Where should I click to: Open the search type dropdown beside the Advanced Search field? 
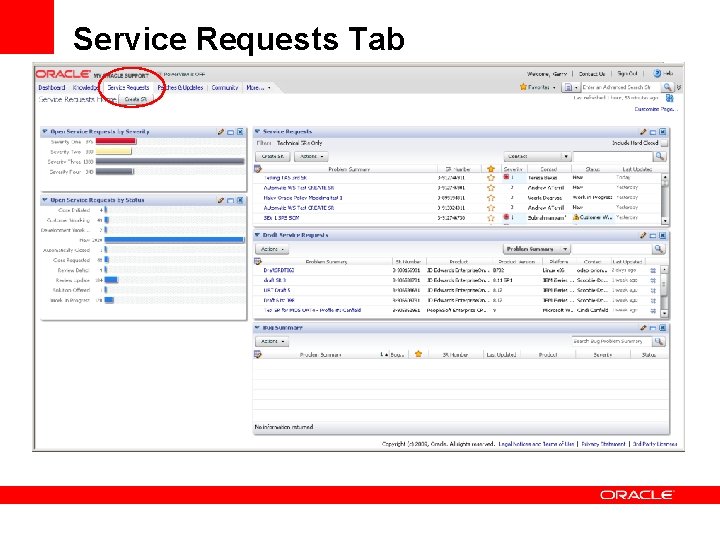571,87
